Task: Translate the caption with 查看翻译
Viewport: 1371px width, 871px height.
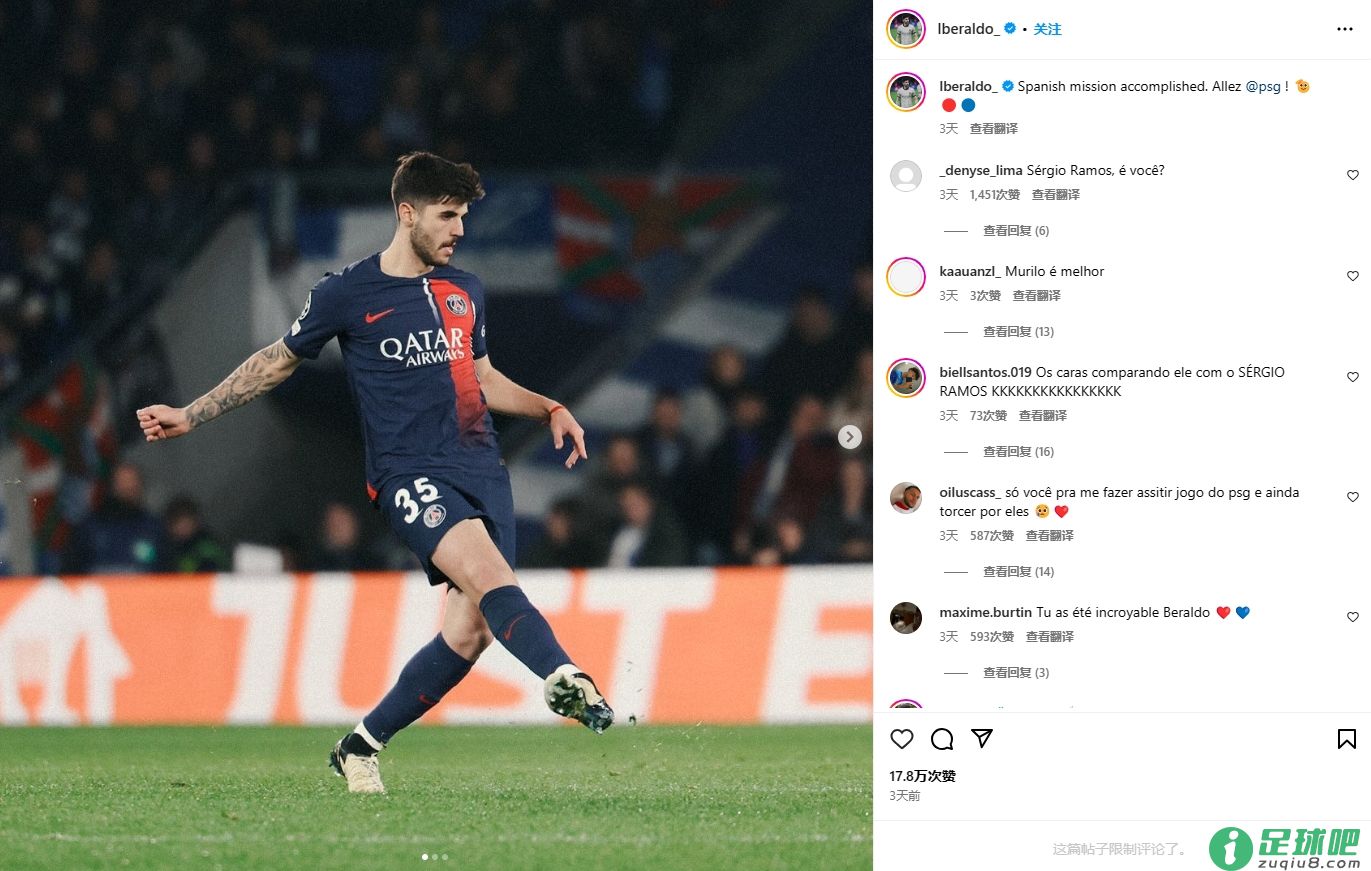Action: (994, 129)
